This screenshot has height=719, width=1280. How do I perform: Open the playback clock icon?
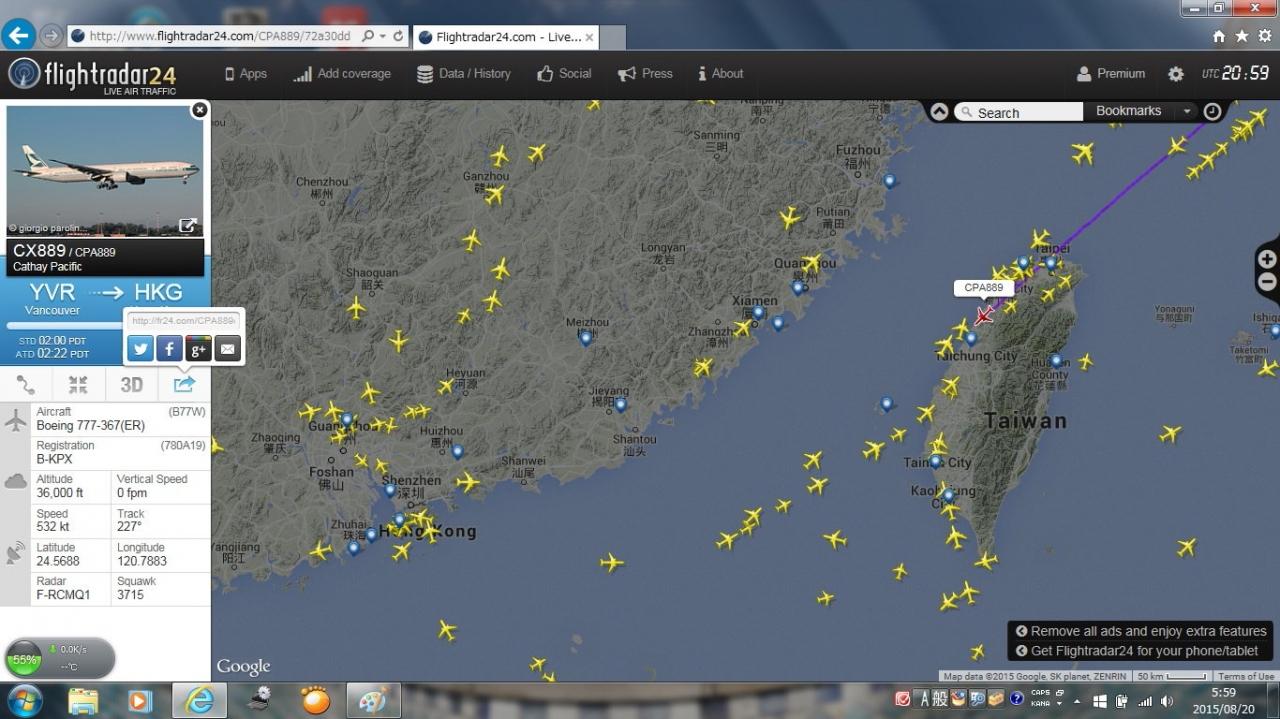(1212, 112)
